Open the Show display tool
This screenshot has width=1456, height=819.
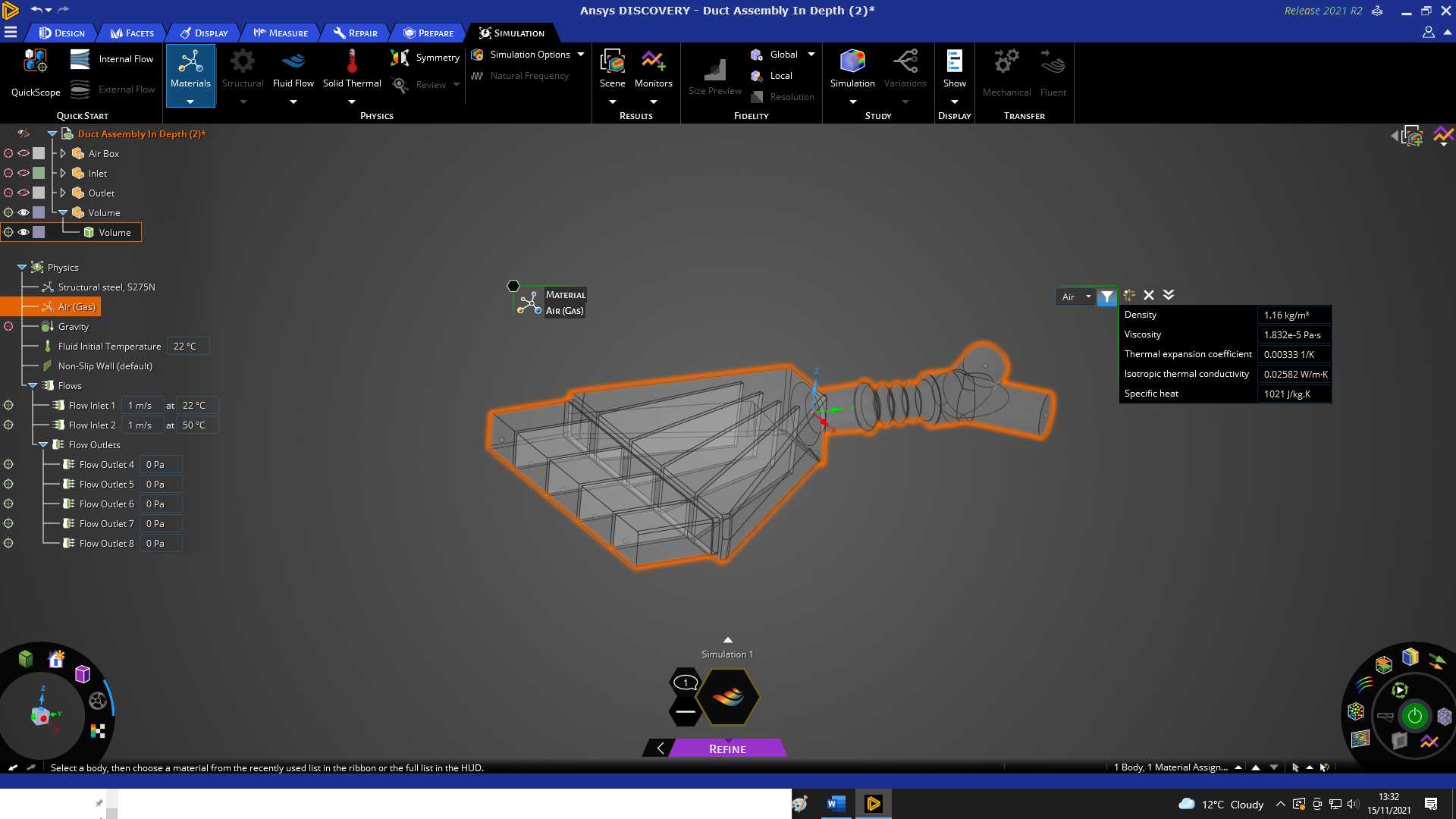[955, 74]
